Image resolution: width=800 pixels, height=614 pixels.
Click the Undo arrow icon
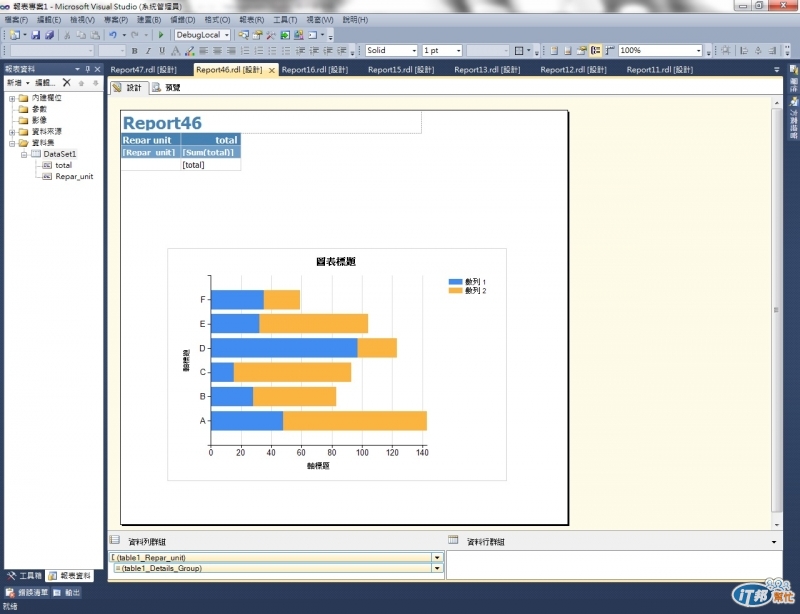pos(112,35)
